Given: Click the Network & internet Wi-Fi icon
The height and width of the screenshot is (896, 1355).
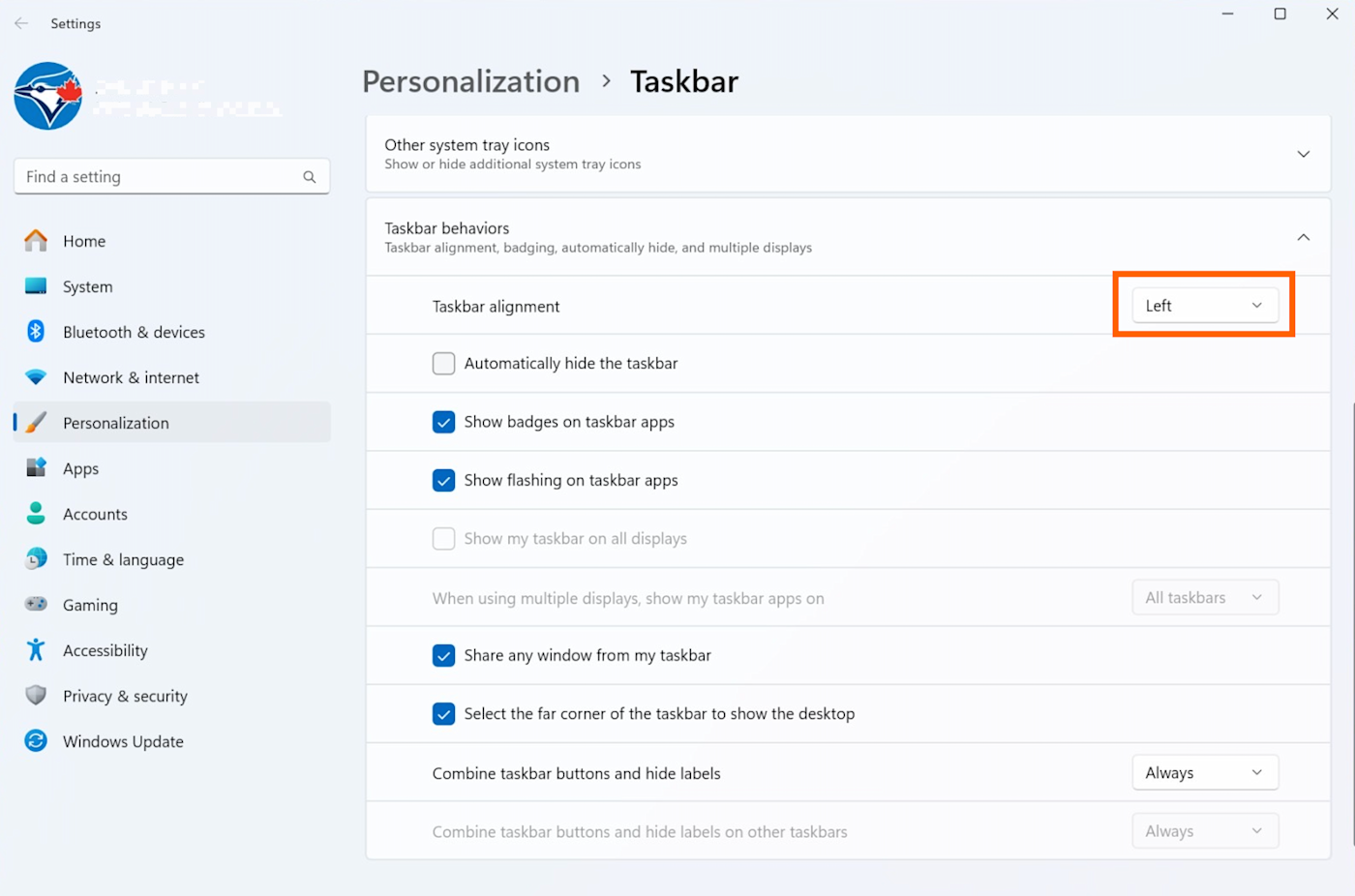Looking at the screenshot, I should [x=36, y=377].
